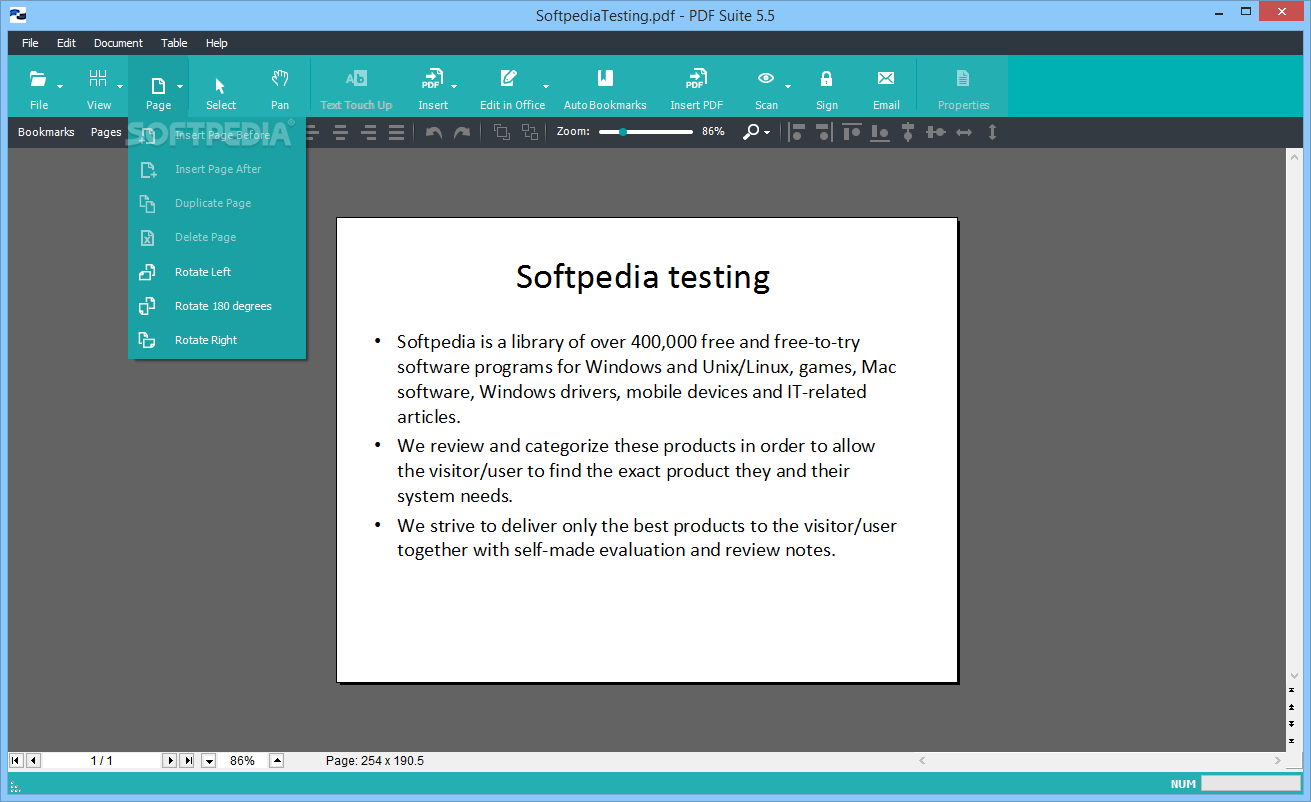Choose Rotate Right from Page menu
Viewport: 1311px width, 802px height.
click(x=217, y=340)
